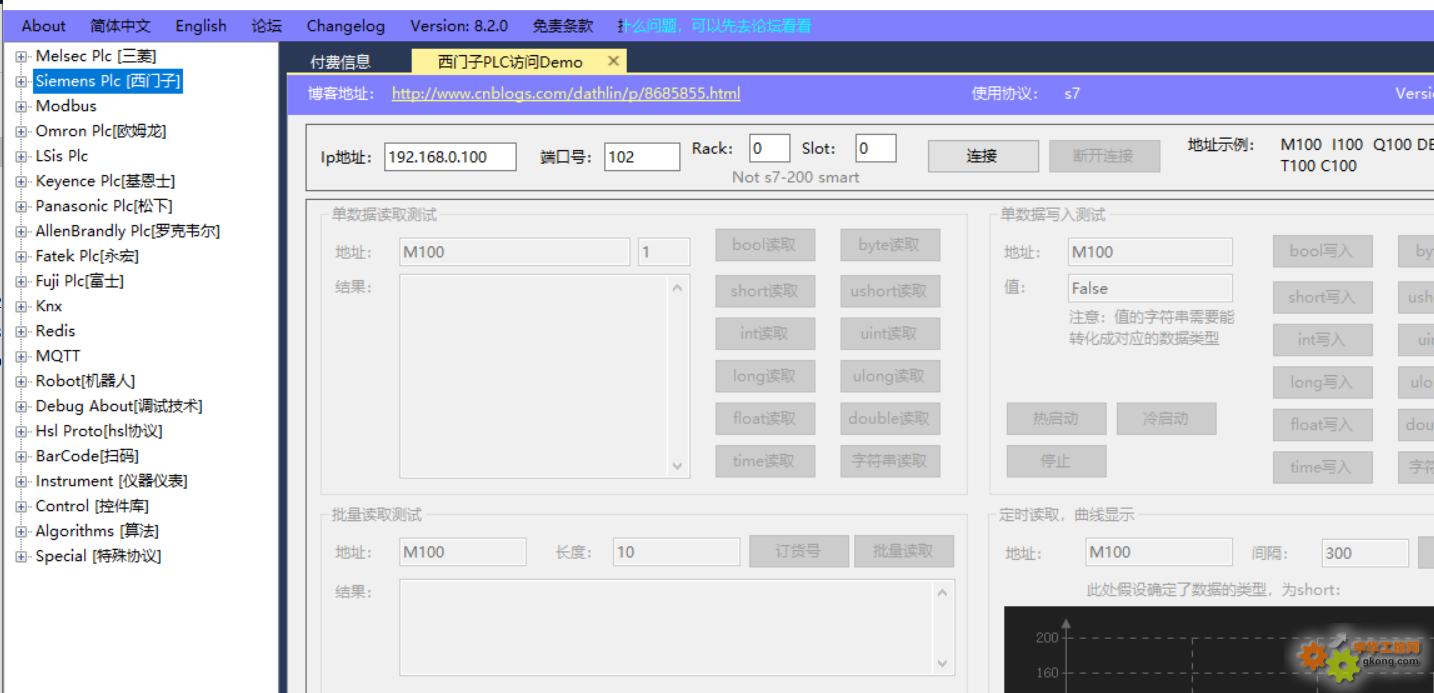Click the single-write 值 field showing False
The height and width of the screenshot is (693, 1434).
click(x=1150, y=288)
